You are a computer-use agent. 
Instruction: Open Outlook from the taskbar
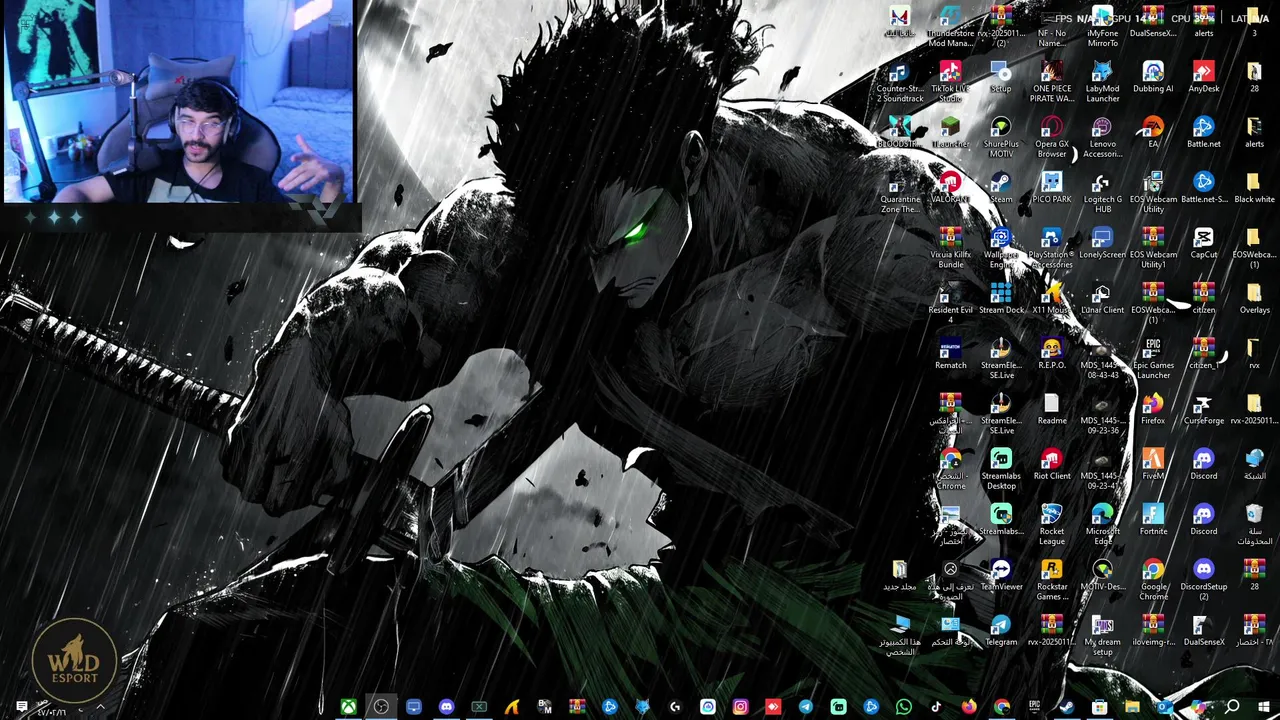point(1165,707)
